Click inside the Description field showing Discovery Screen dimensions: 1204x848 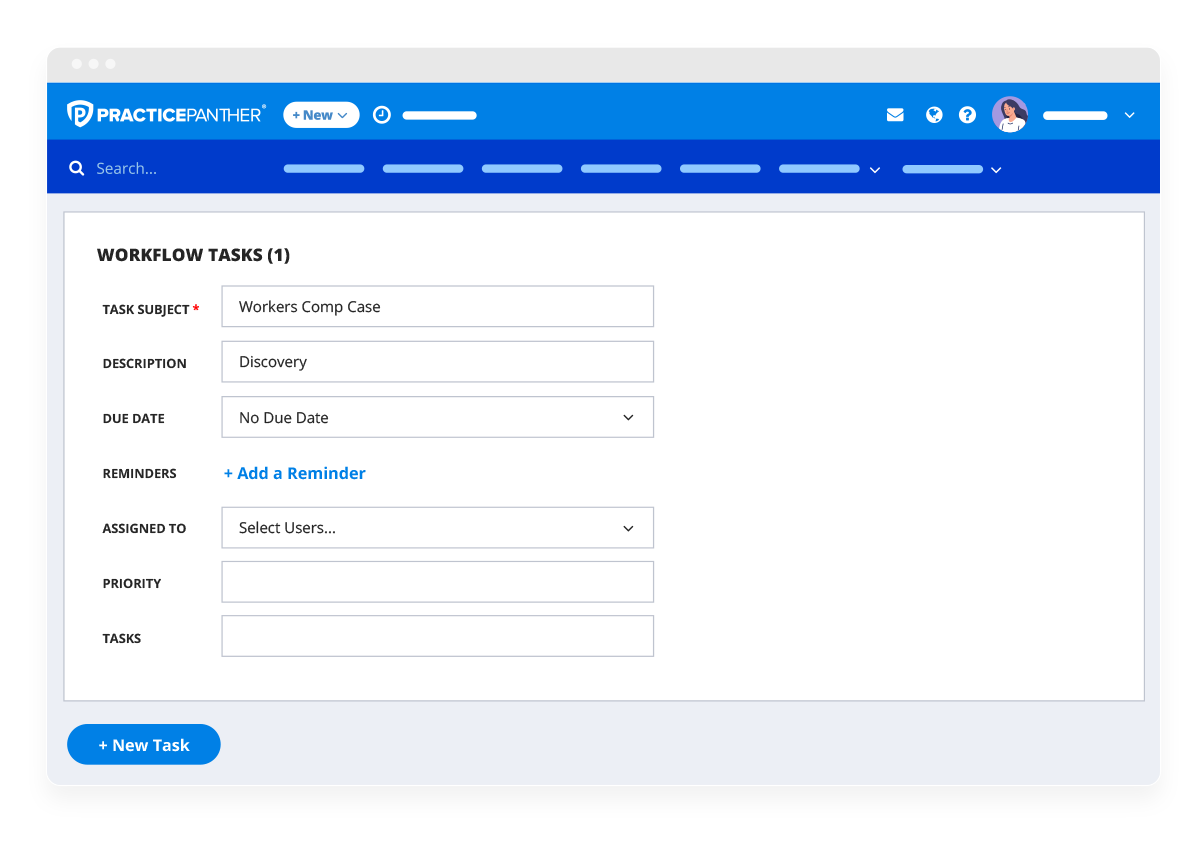coord(437,361)
